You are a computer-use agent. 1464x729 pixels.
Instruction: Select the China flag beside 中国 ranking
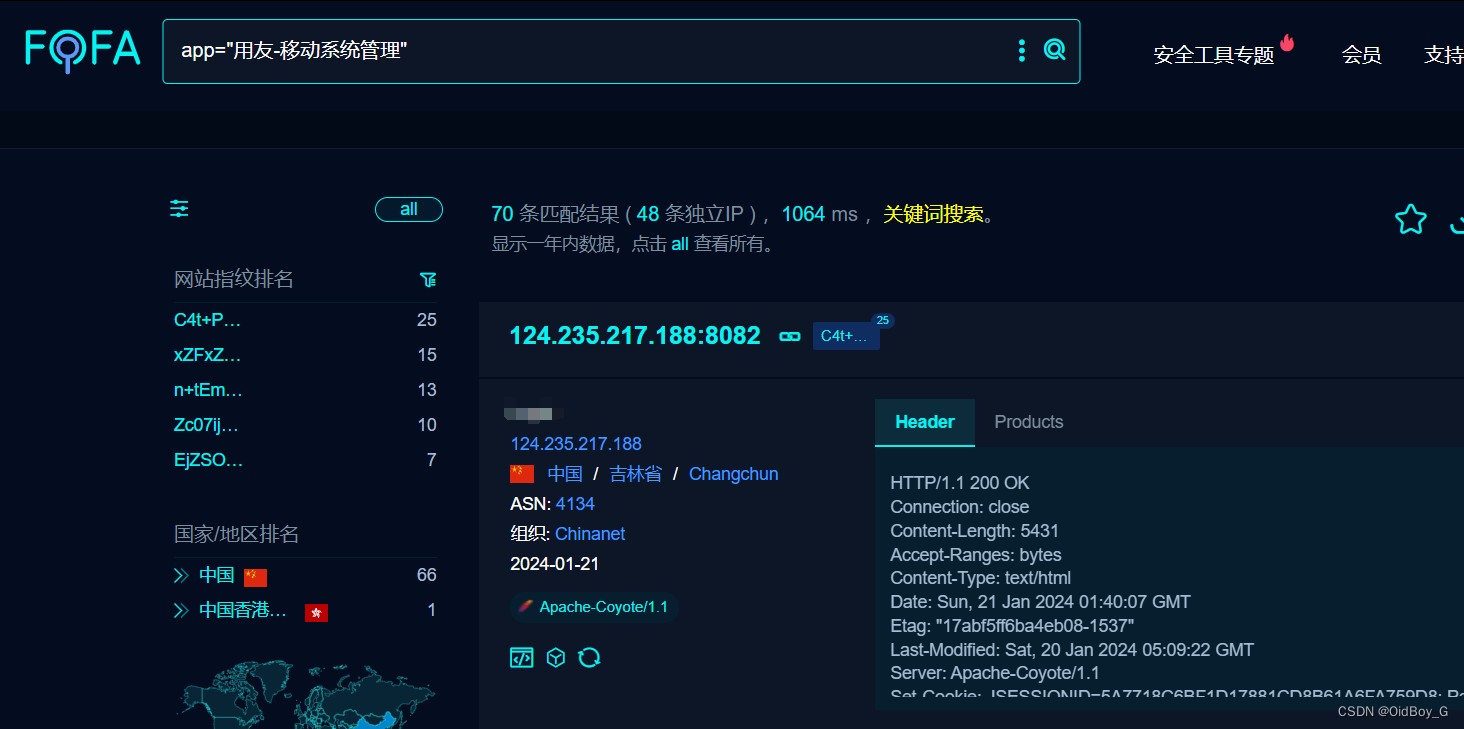pyautogui.click(x=256, y=576)
